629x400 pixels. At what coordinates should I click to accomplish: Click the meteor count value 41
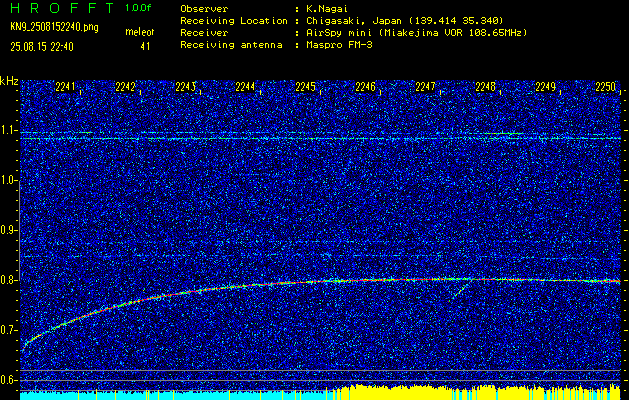[x=145, y=47]
